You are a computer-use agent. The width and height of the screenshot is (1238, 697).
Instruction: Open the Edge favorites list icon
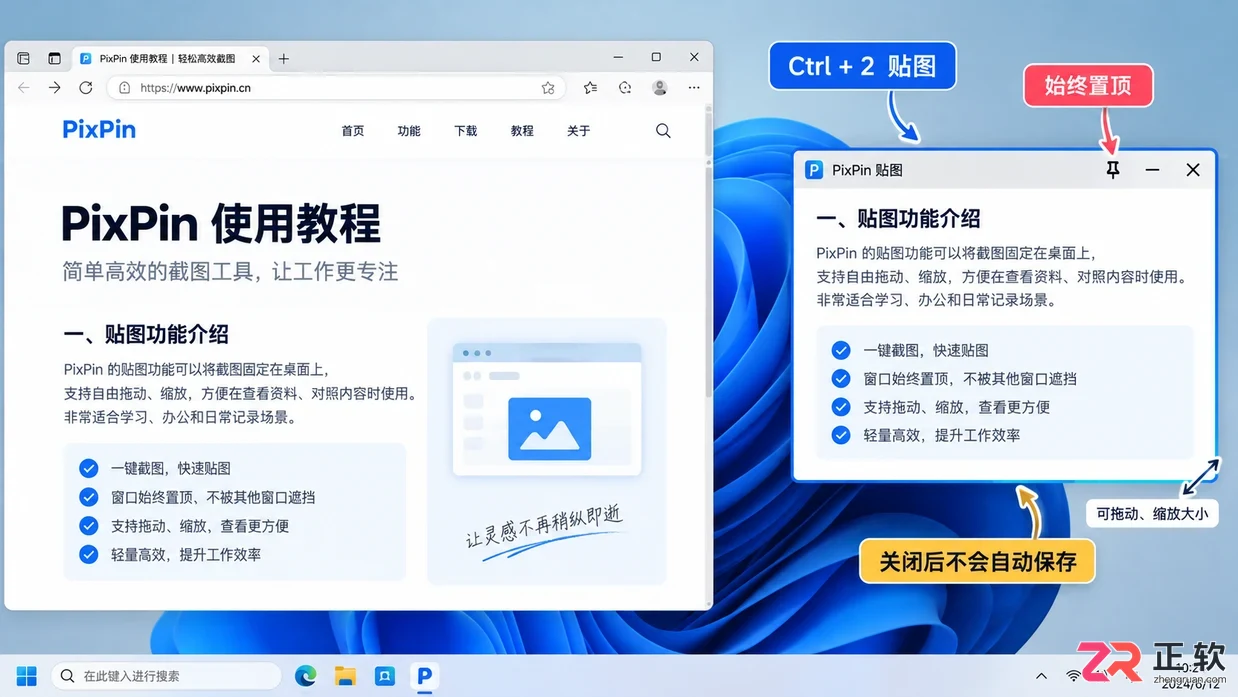591,88
